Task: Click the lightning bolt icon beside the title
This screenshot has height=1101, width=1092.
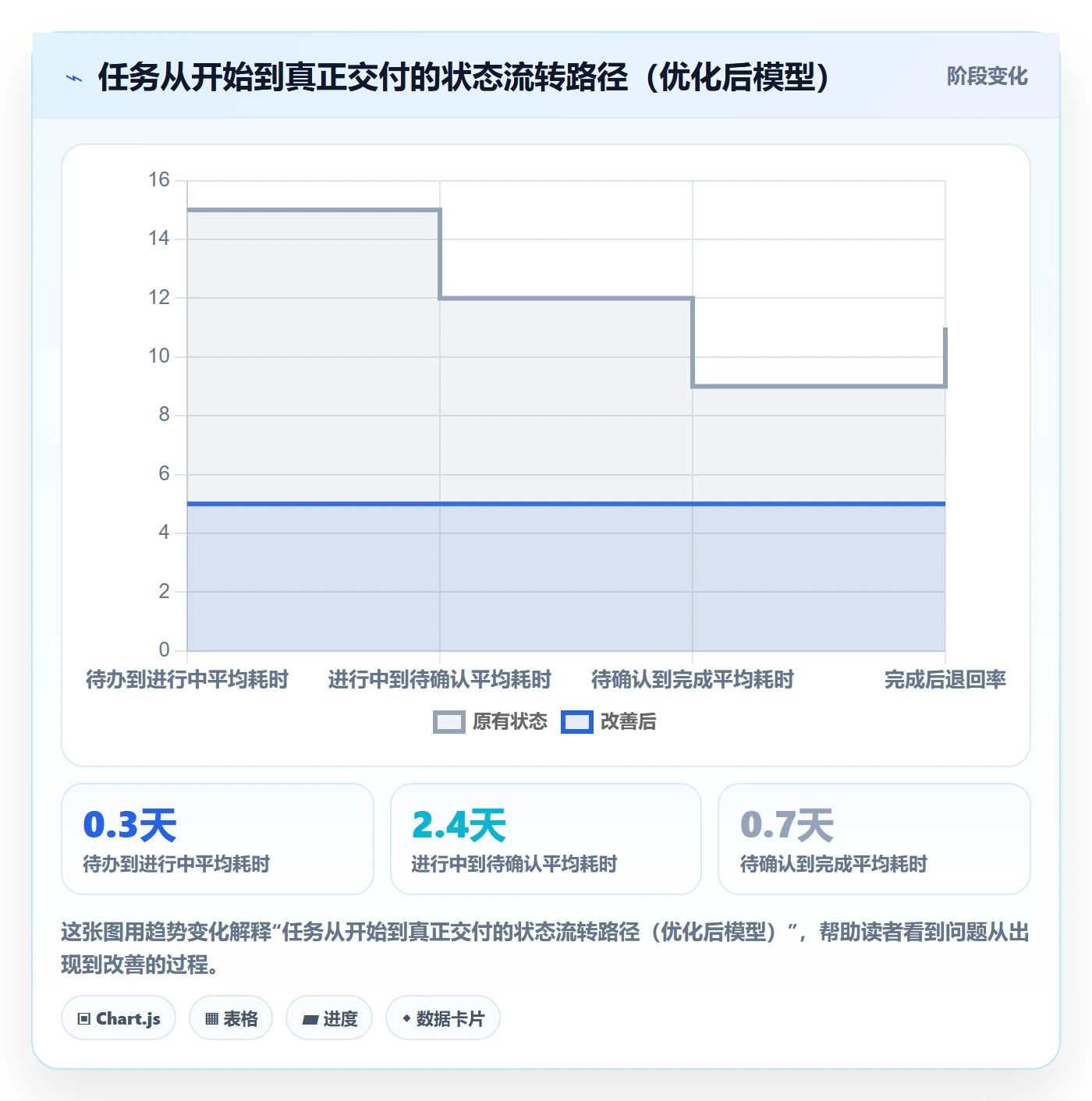Action: click(74, 78)
